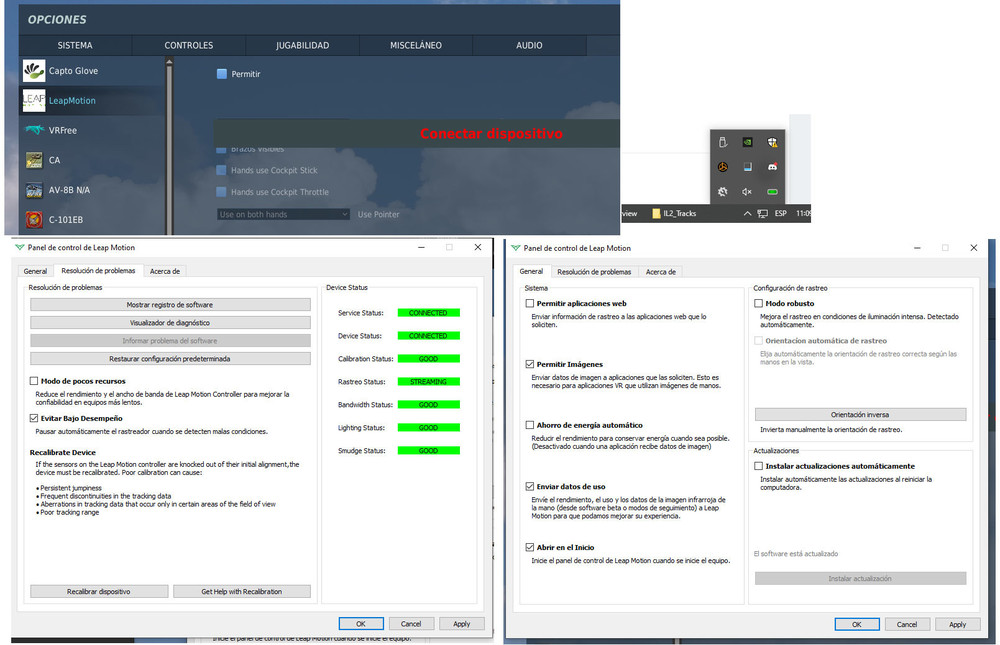Click the ESP language indicator on the taskbar
Viewport: 1000px width, 645px height.
(x=781, y=214)
